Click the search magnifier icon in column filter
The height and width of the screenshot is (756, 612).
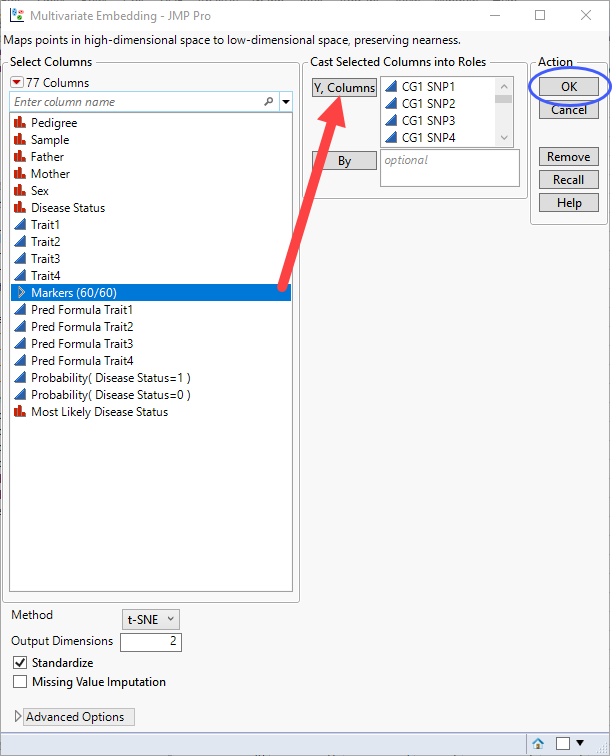pyautogui.click(x=269, y=102)
